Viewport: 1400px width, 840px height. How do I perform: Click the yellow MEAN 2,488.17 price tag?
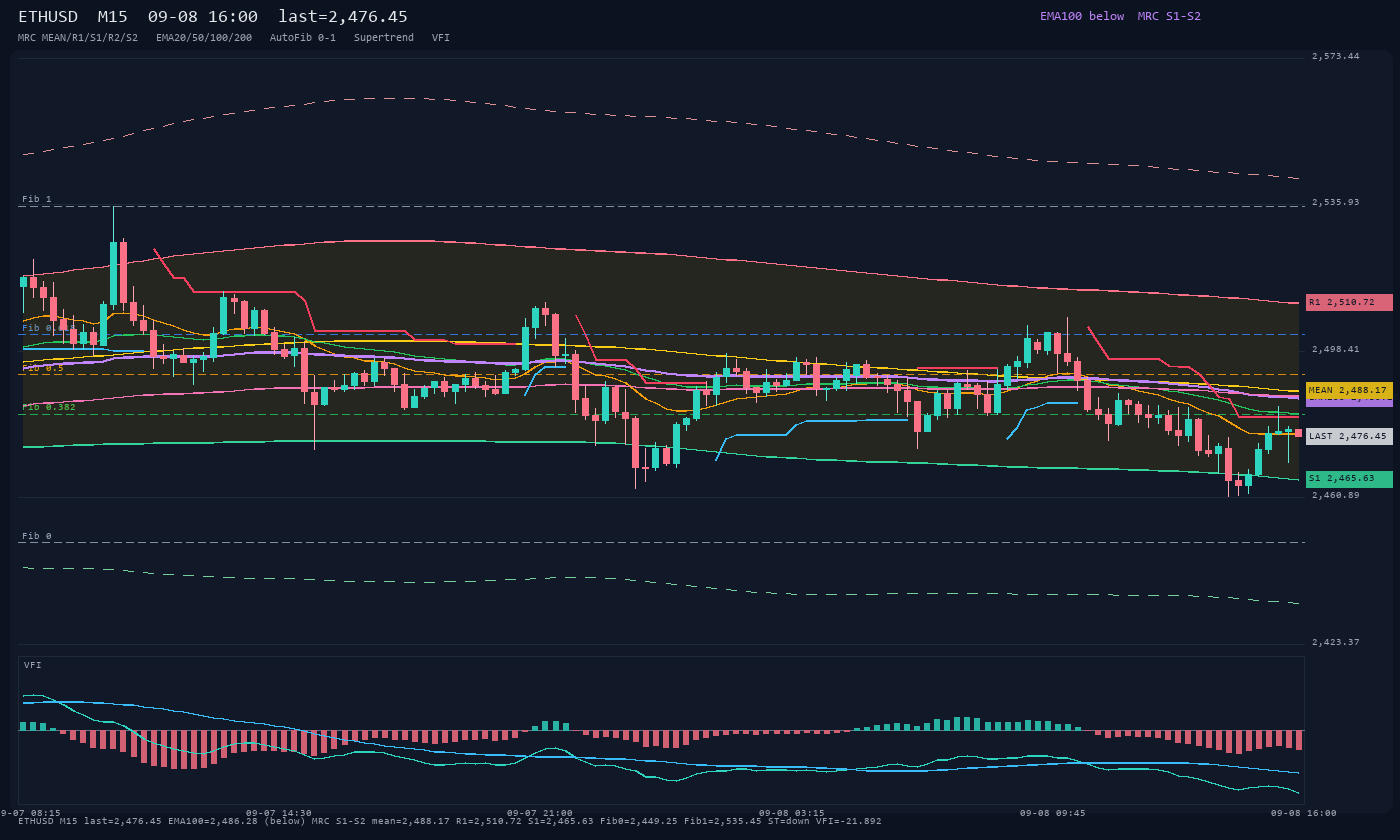(x=1349, y=390)
